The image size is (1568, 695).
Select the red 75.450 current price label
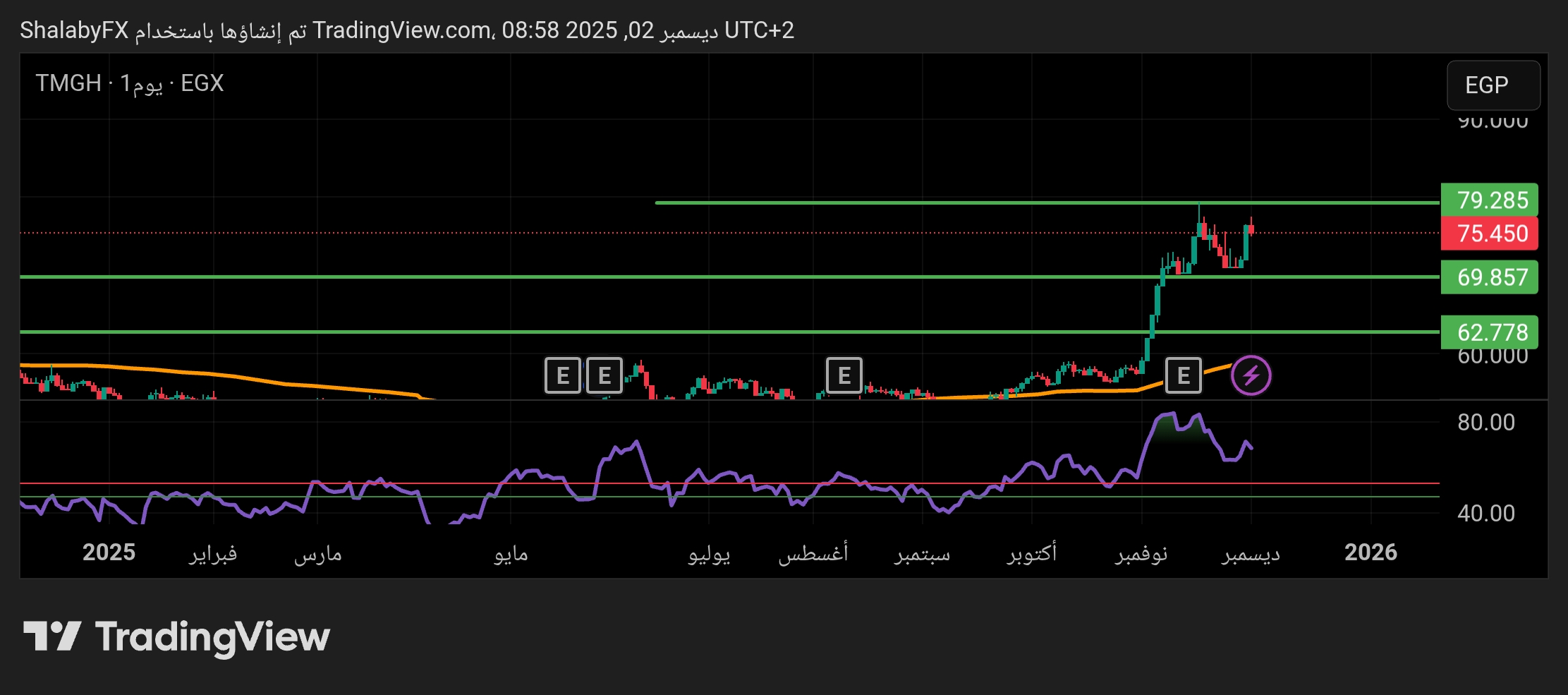coord(1489,234)
